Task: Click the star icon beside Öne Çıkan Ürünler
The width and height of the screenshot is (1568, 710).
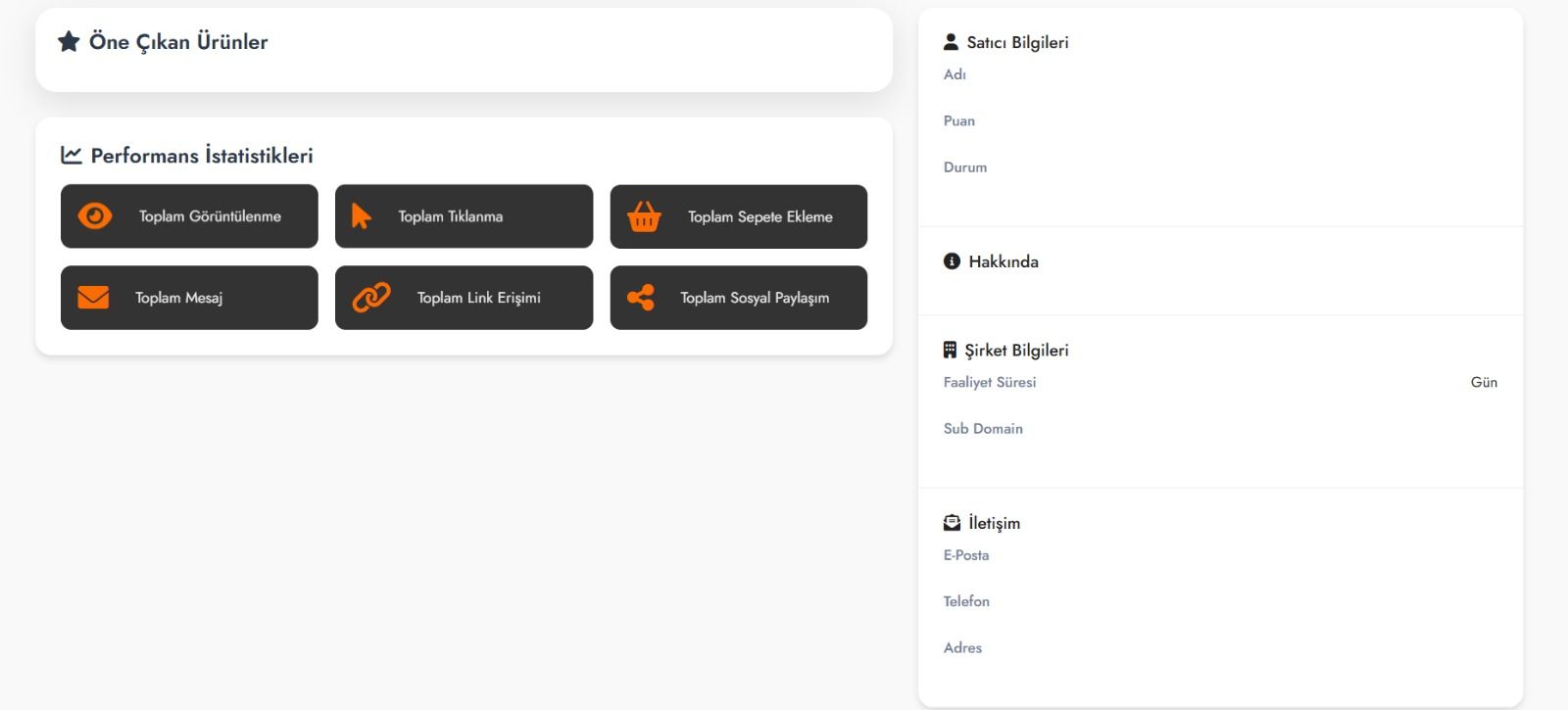Action: click(69, 42)
